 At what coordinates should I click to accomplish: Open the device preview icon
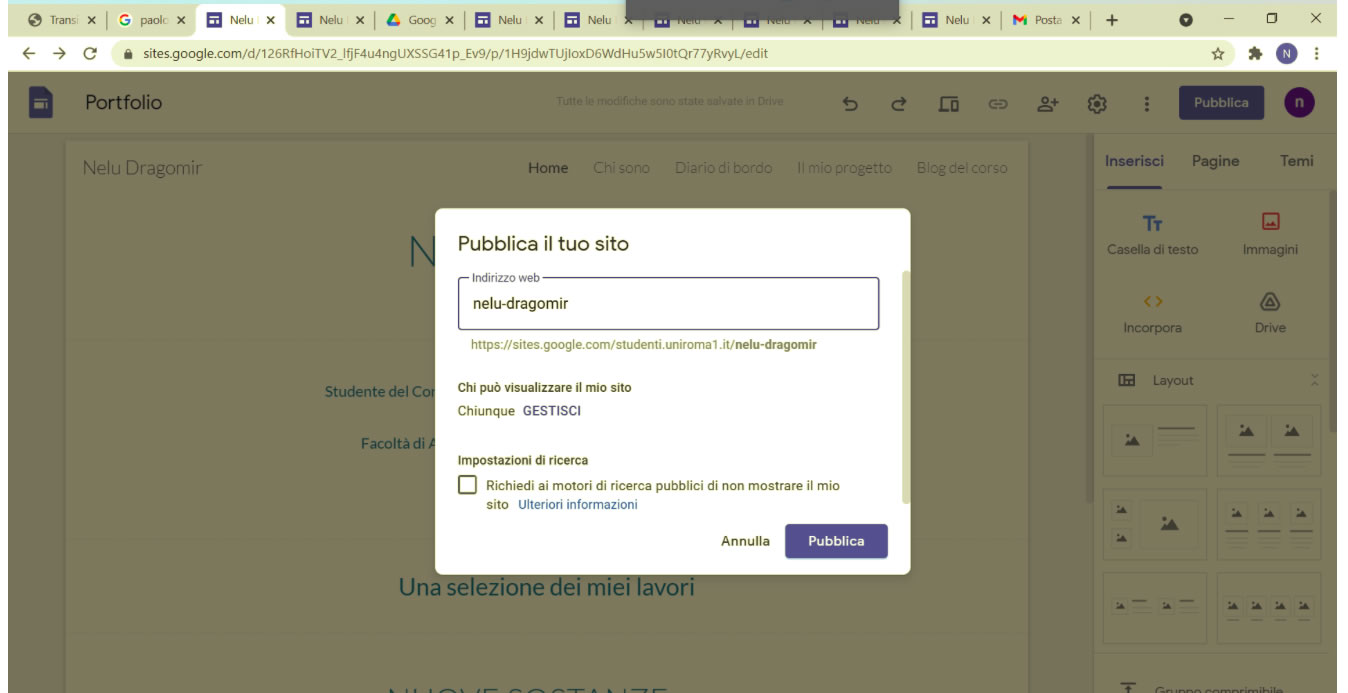[x=948, y=103]
